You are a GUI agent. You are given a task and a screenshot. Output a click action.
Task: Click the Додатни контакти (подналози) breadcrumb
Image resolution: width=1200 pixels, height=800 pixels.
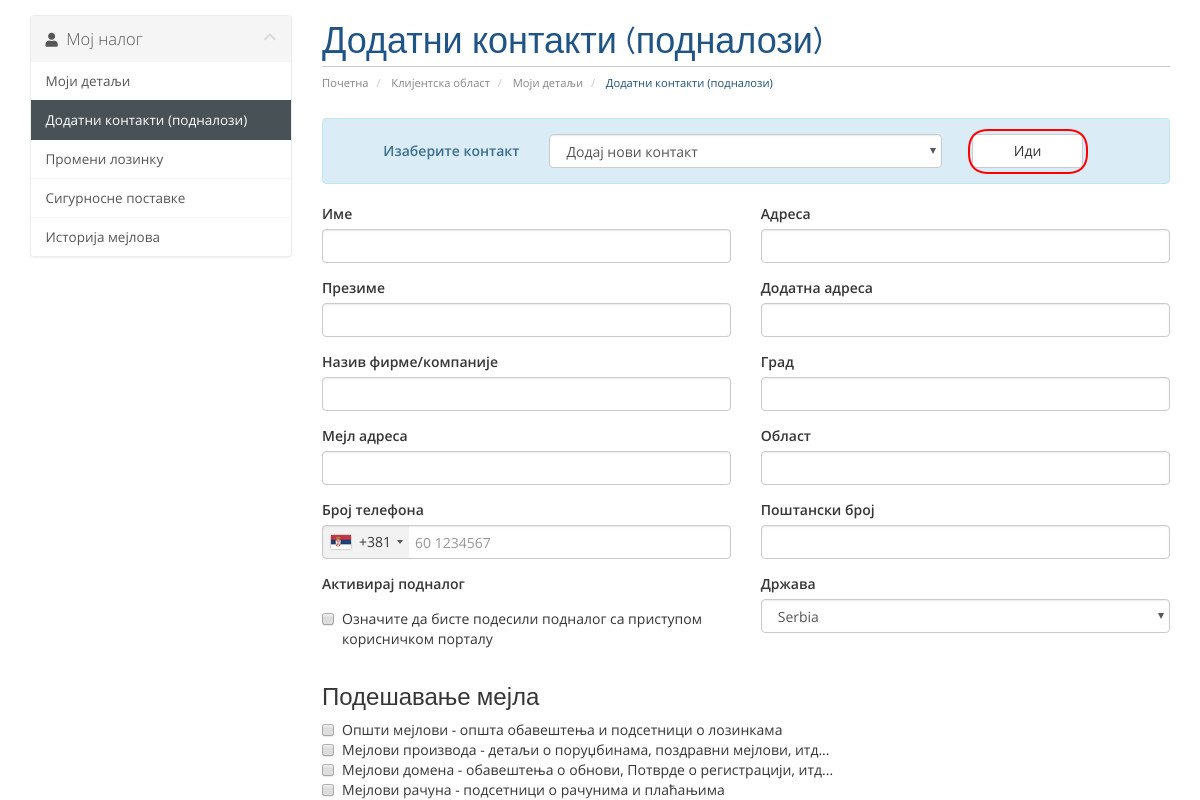point(689,83)
